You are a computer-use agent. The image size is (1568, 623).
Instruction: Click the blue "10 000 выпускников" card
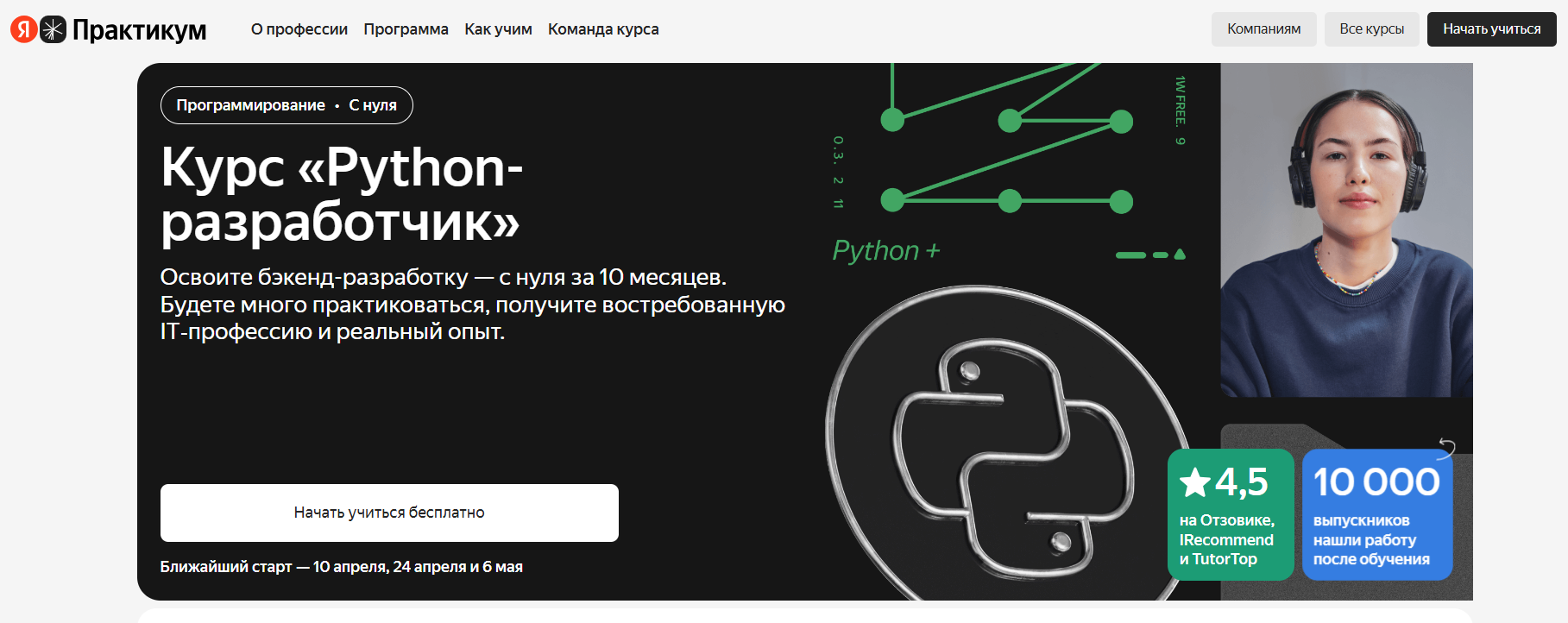(x=1377, y=514)
